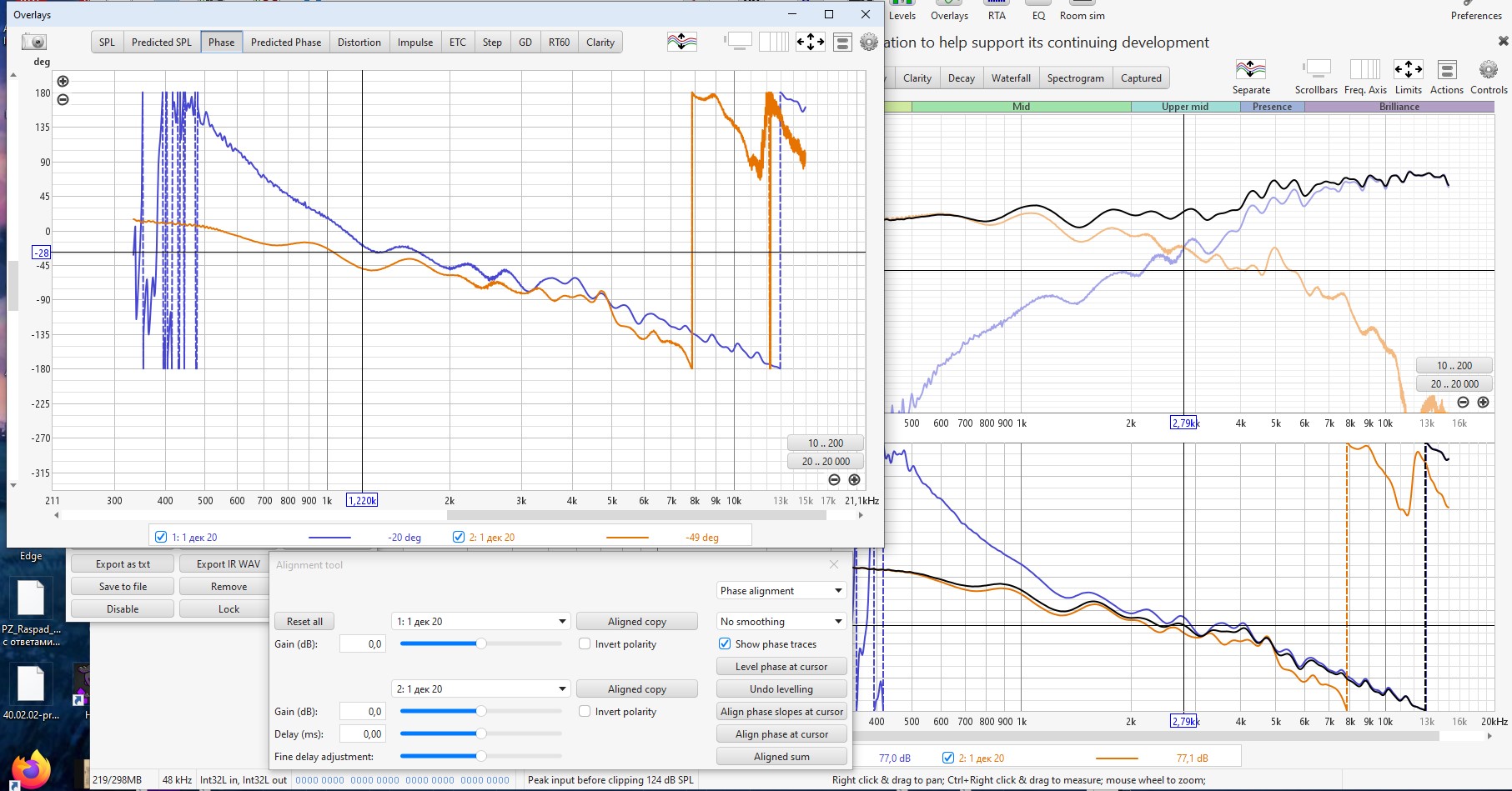1512x791 pixels.
Task: Zoom in with plus icon on phase graph
Action: coord(63,81)
